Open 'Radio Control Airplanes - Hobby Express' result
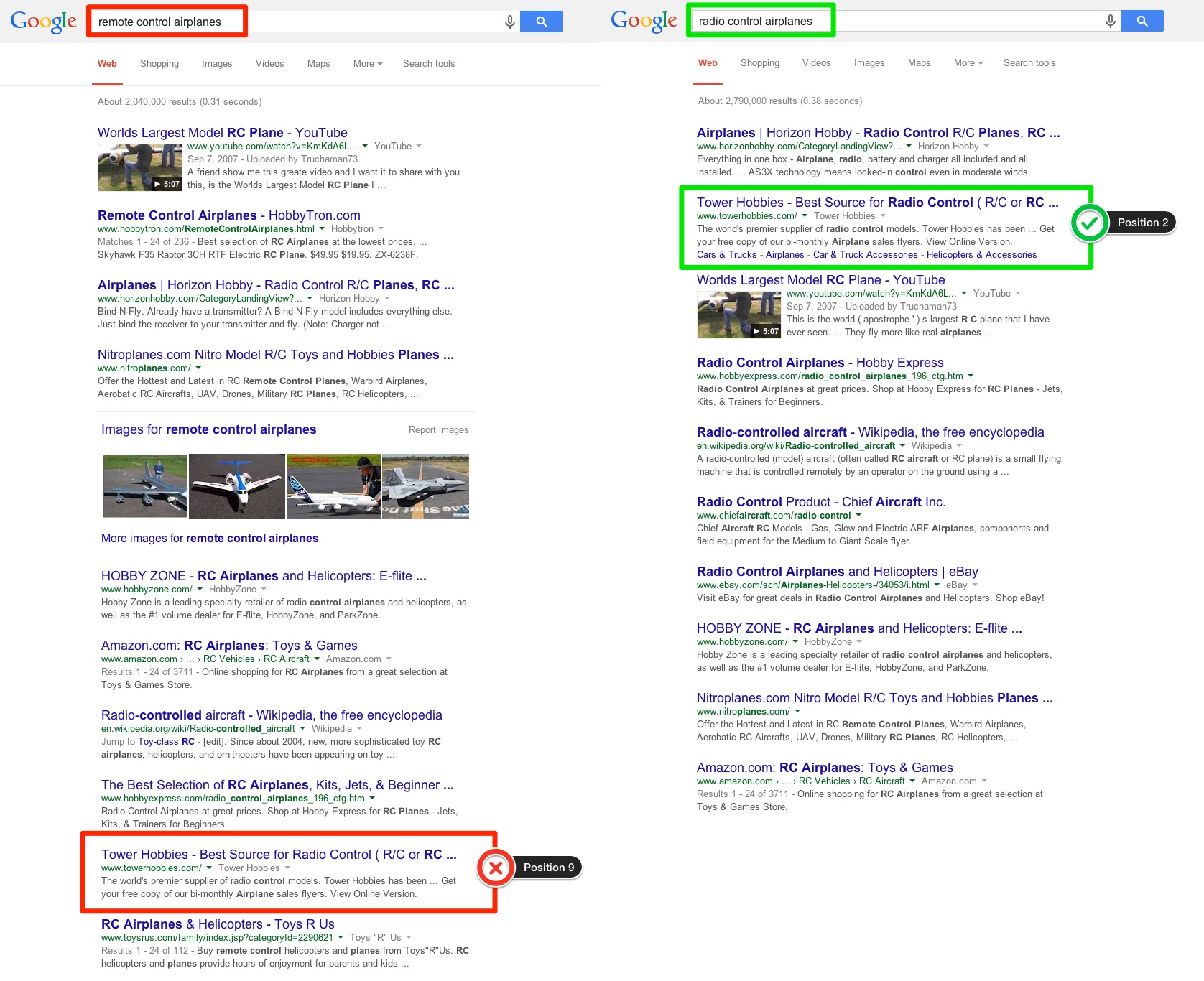 (820, 363)
